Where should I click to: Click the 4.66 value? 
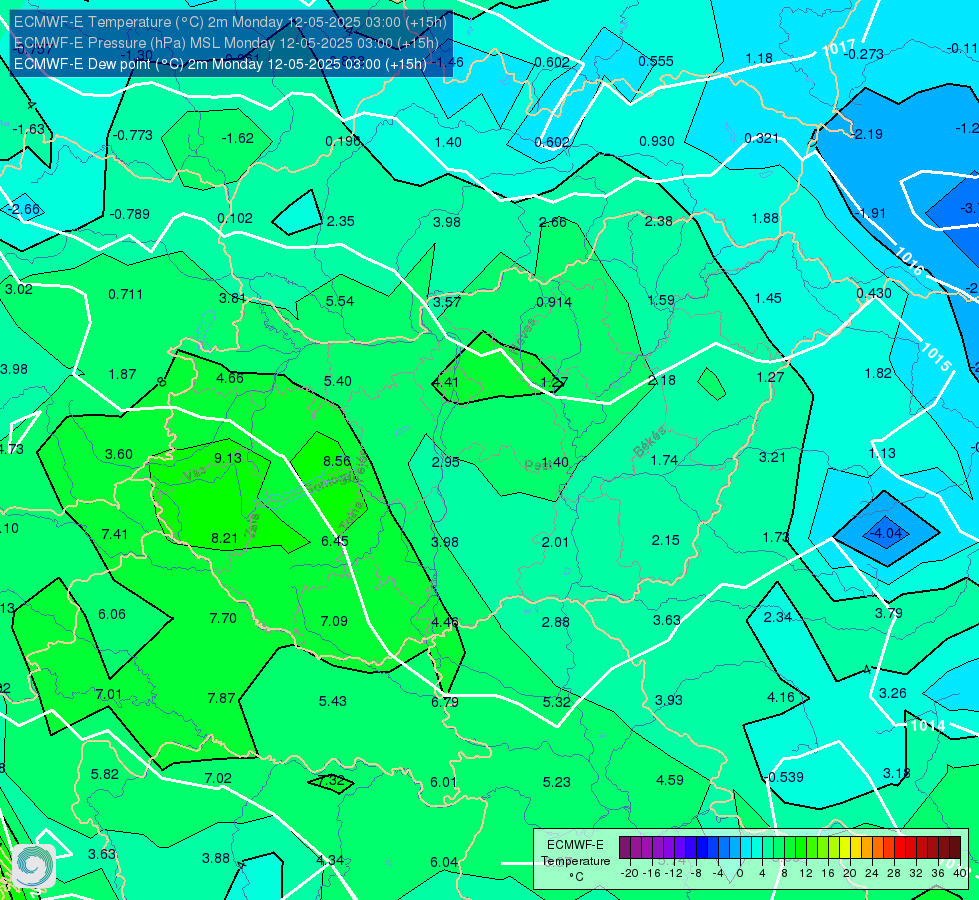coord(230,378)
